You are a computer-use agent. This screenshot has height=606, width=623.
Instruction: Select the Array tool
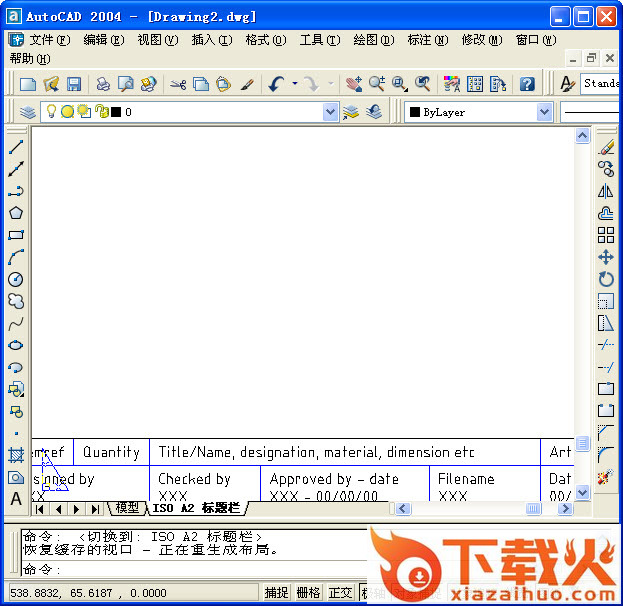606,235
